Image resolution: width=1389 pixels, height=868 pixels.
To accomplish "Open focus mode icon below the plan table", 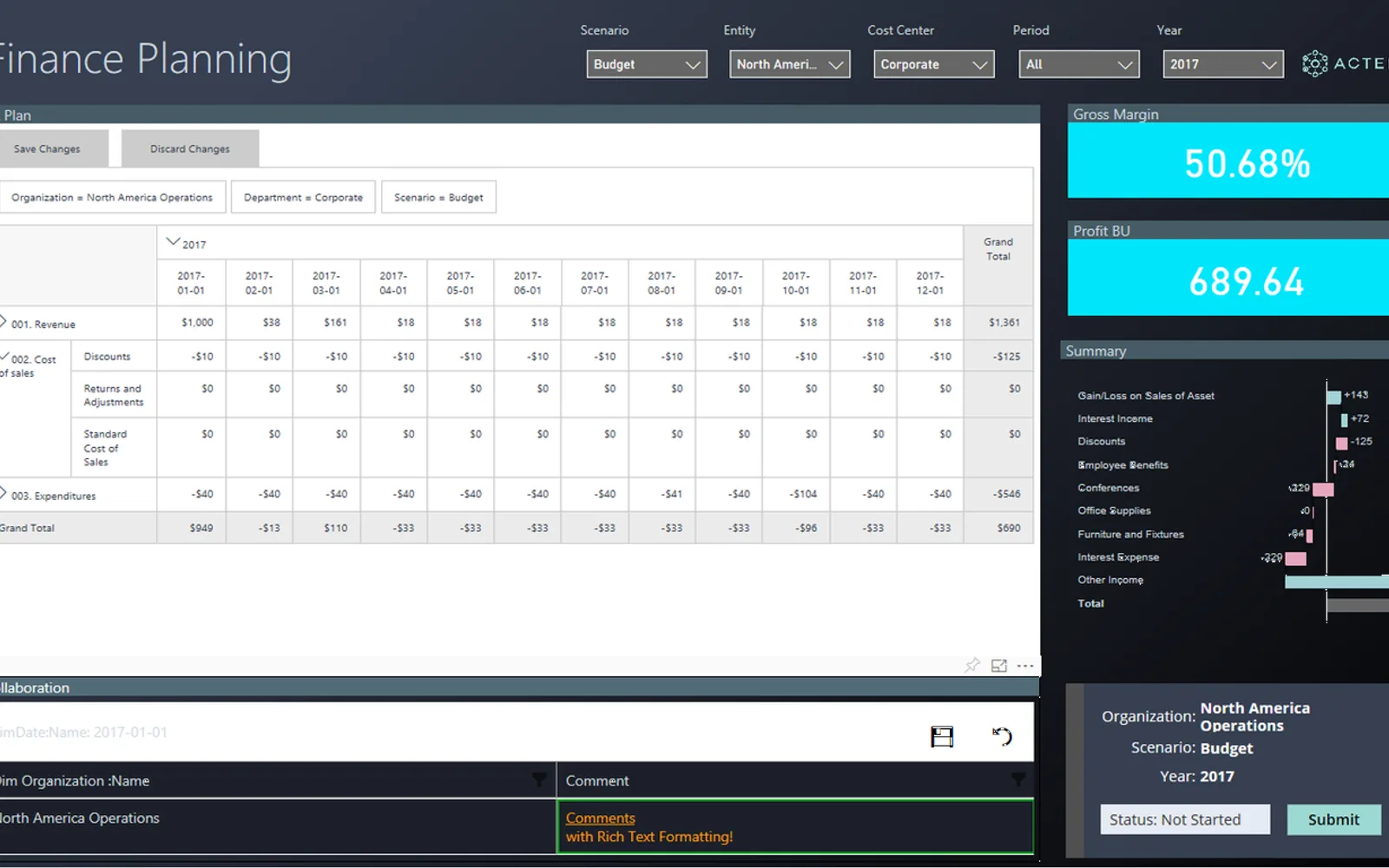I will 999,665.
